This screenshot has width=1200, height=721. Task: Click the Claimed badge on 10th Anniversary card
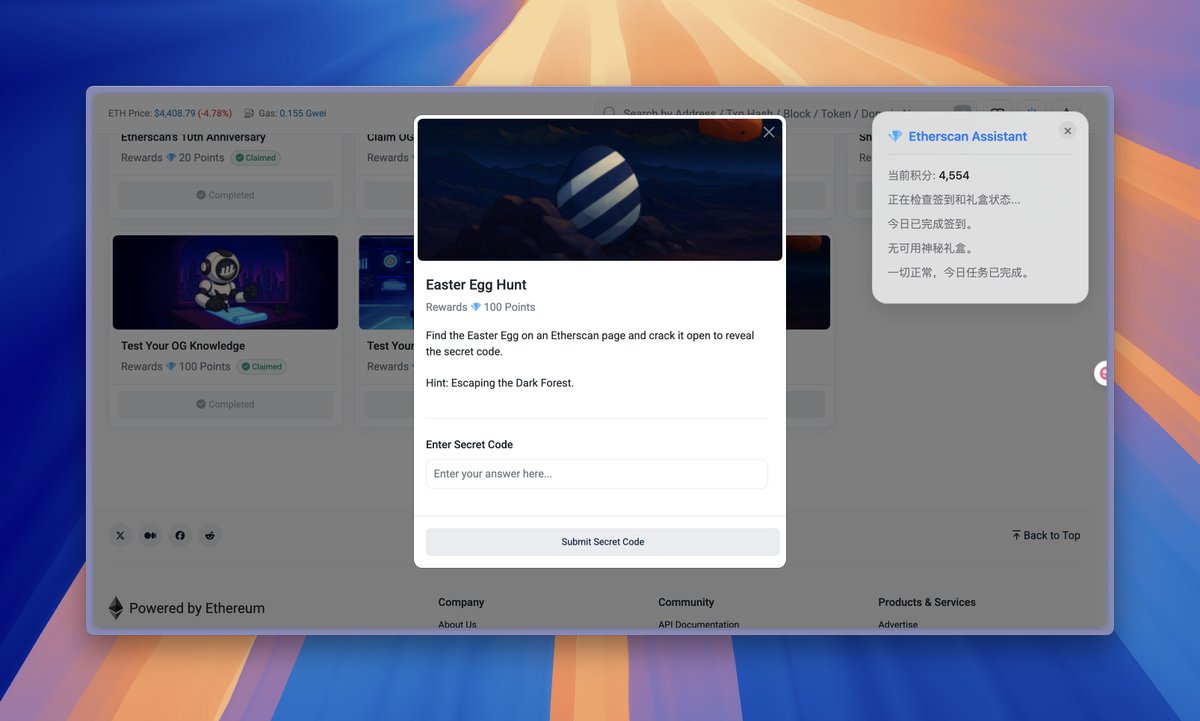tap(256, 158)
